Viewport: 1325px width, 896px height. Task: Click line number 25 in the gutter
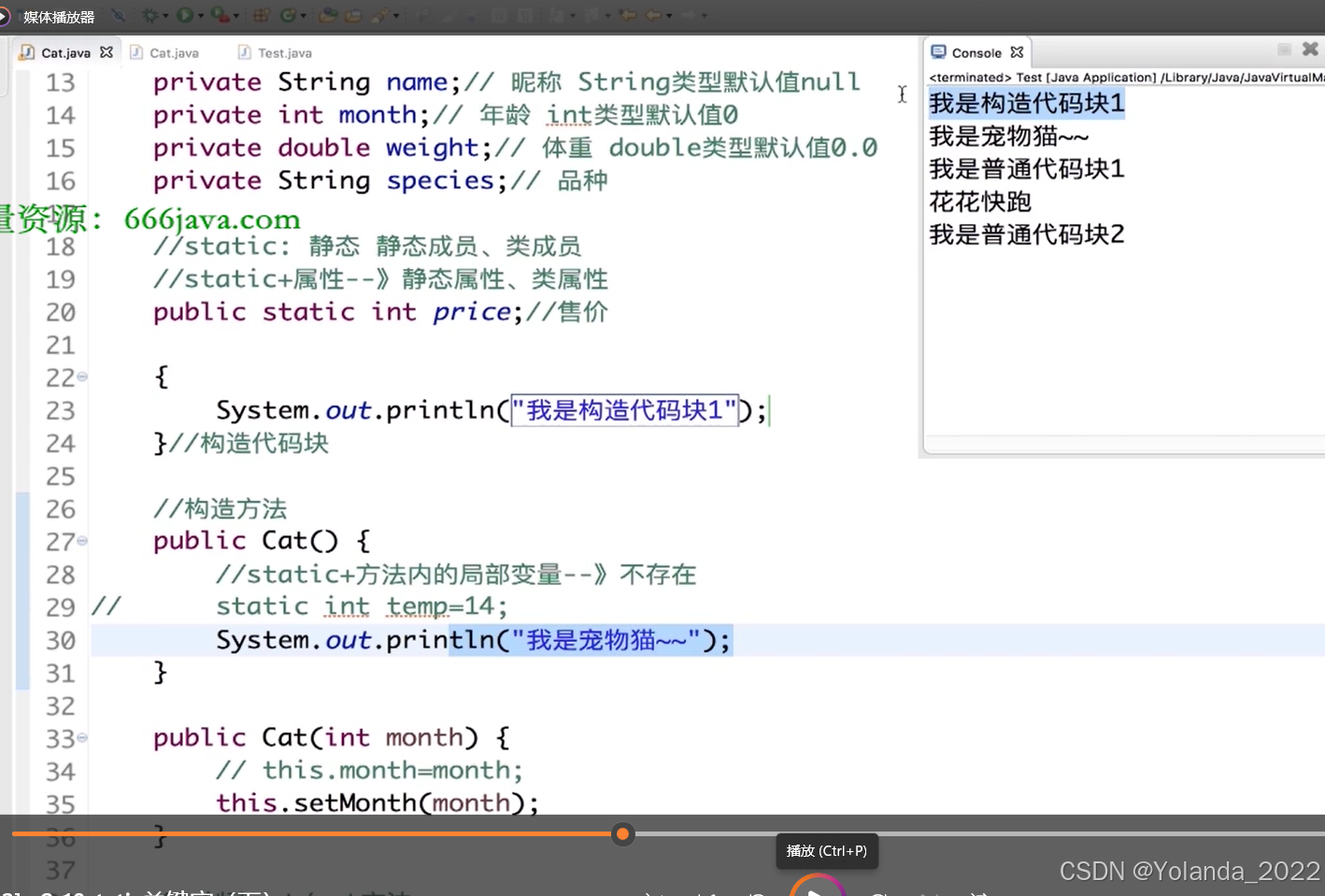pos(60,476)
